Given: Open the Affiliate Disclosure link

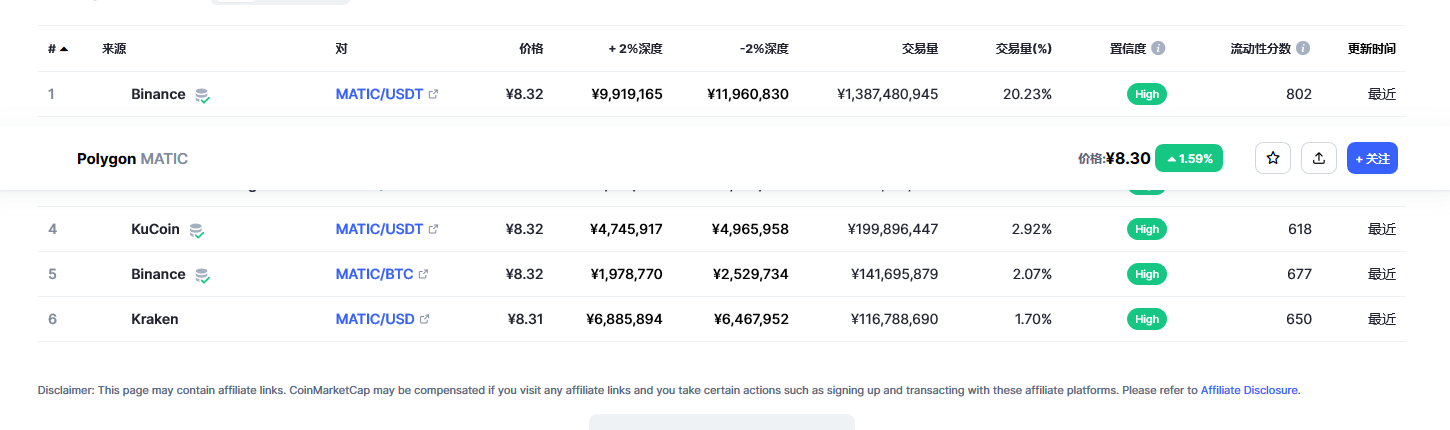Looking at the screenshot, I should (1250, 390).
